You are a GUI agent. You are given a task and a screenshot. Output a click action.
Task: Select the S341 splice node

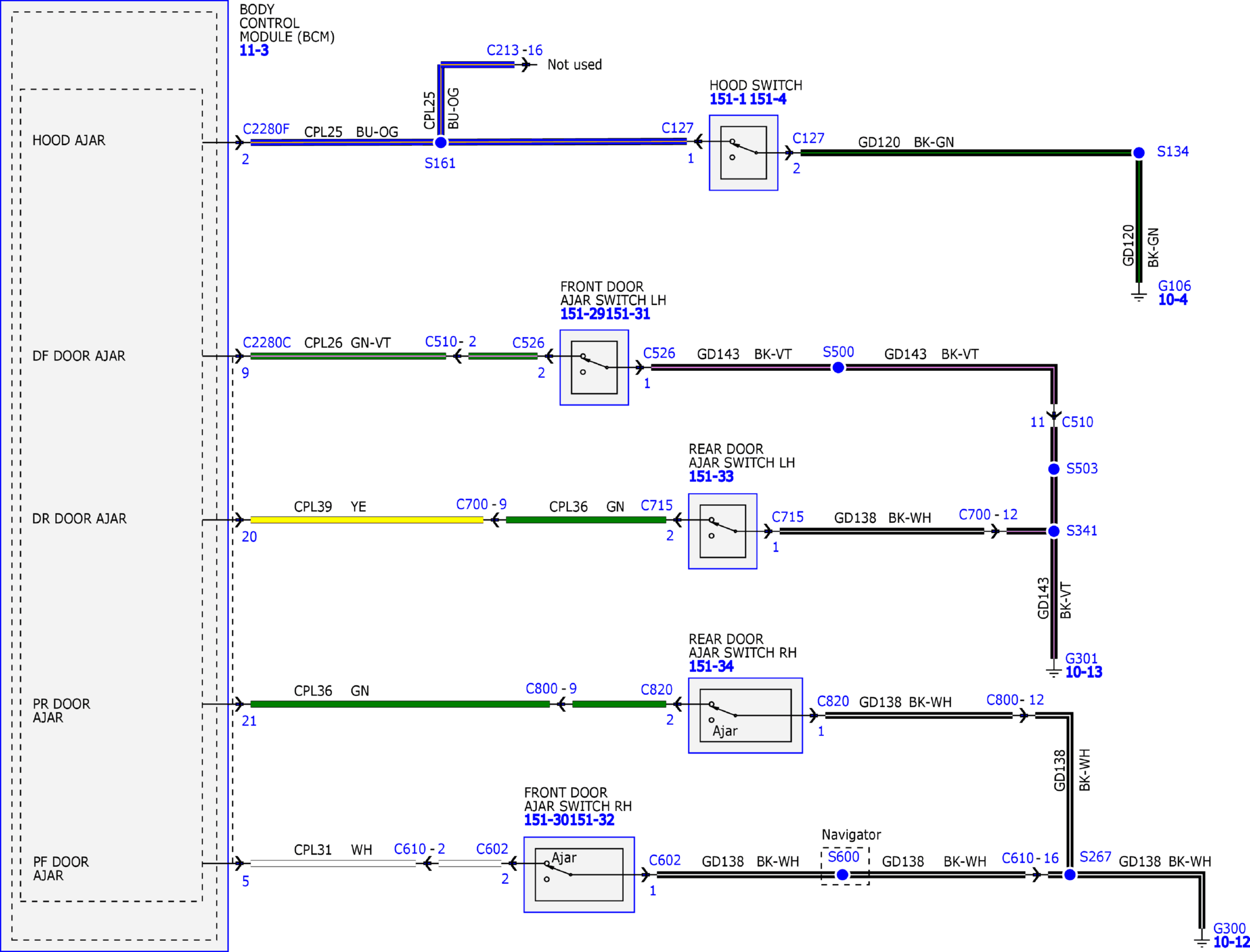(1054, 531)
